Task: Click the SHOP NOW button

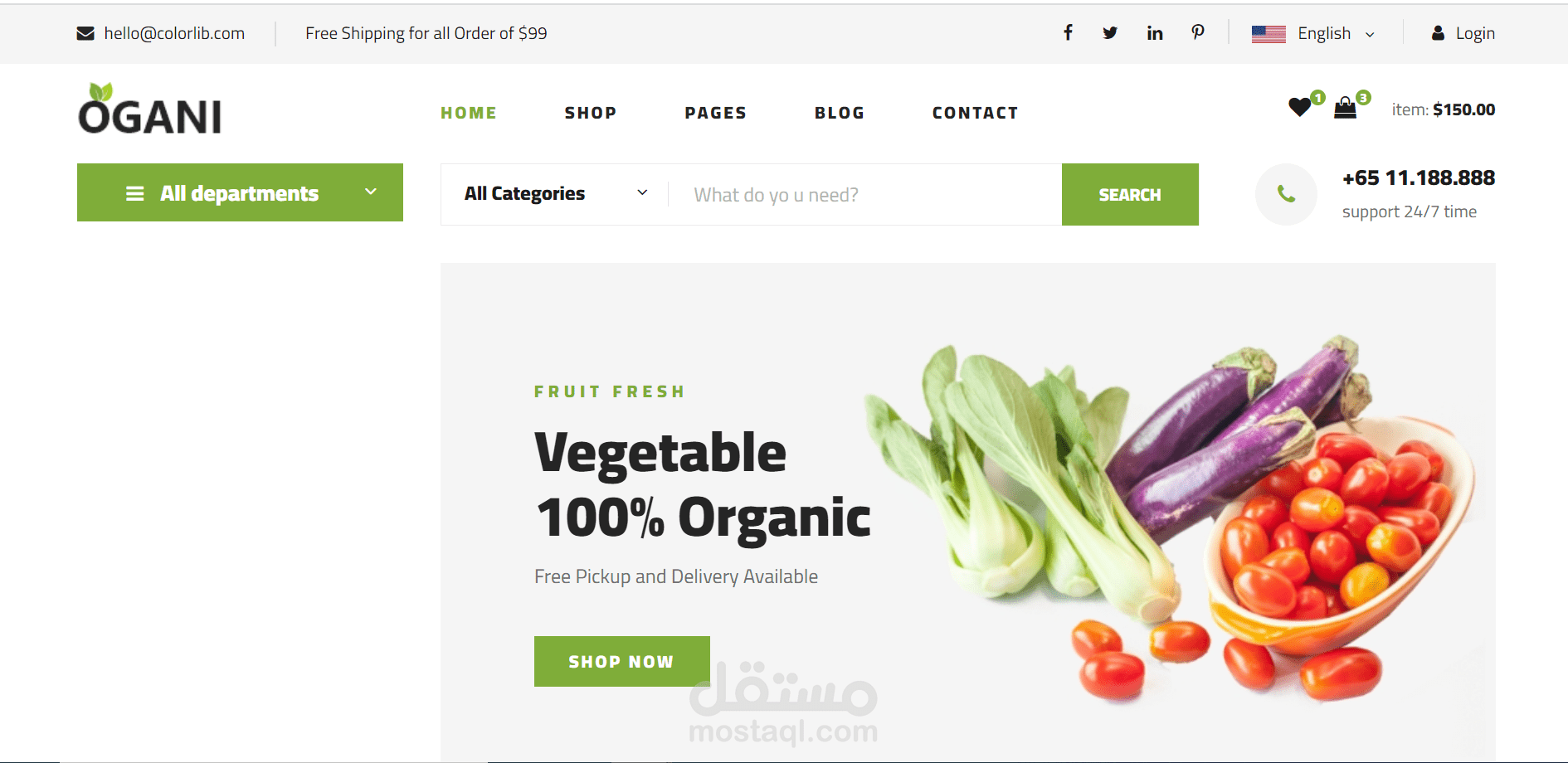Action: pyautogui.click(x=622, y=661)
